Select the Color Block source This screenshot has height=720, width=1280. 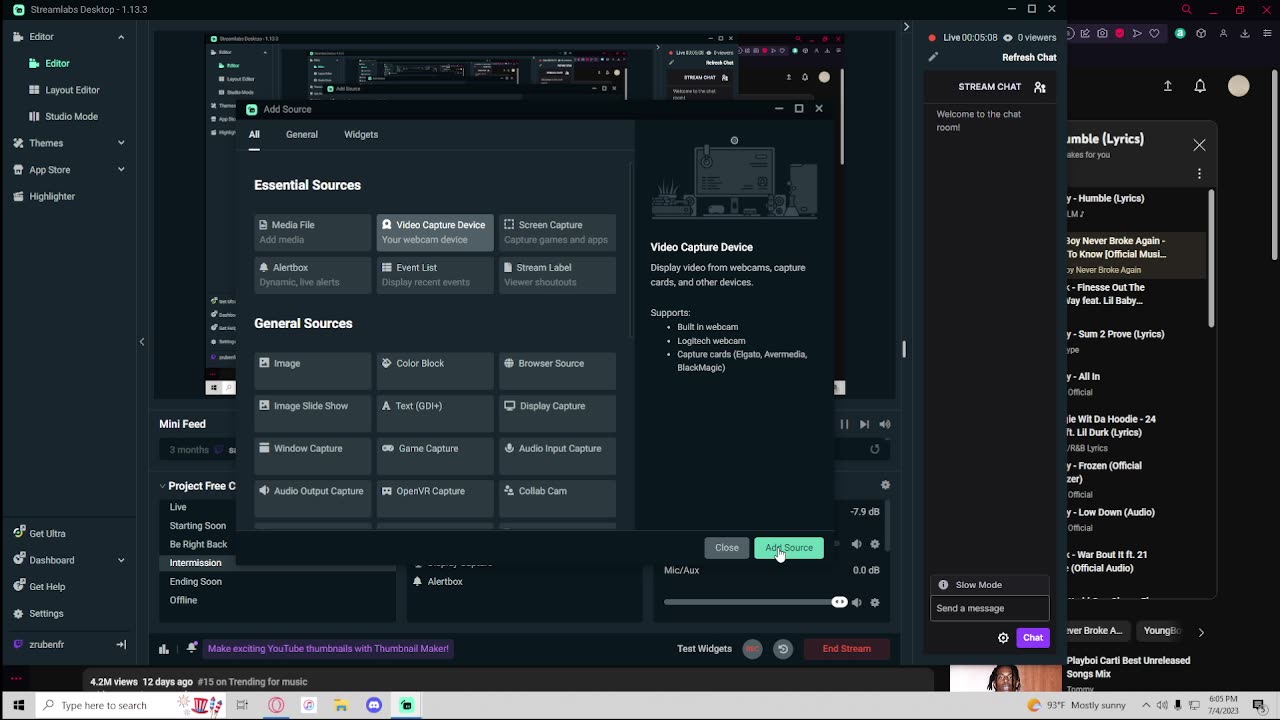[435, 371]
